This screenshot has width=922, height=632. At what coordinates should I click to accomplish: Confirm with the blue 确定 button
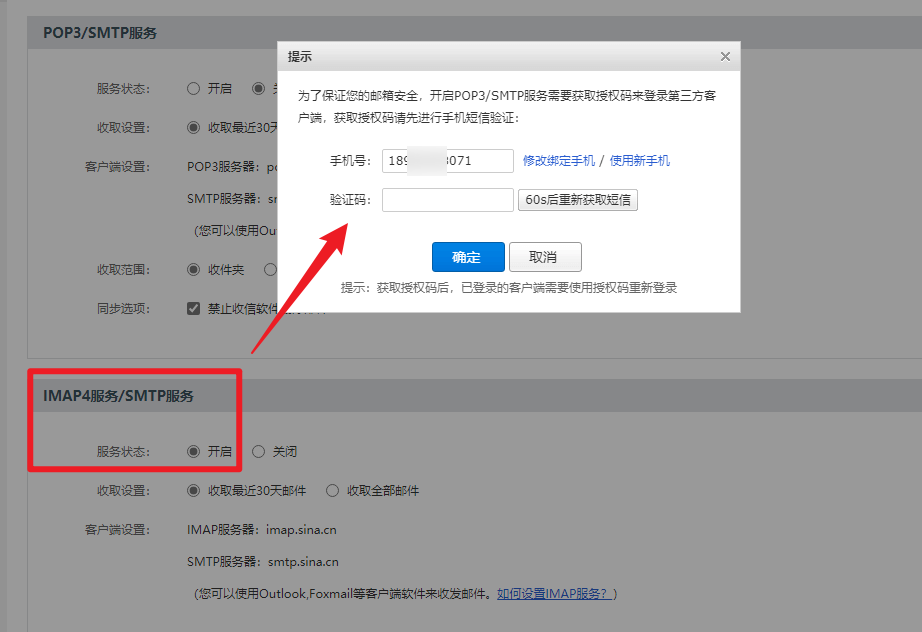tap(468, 257)
